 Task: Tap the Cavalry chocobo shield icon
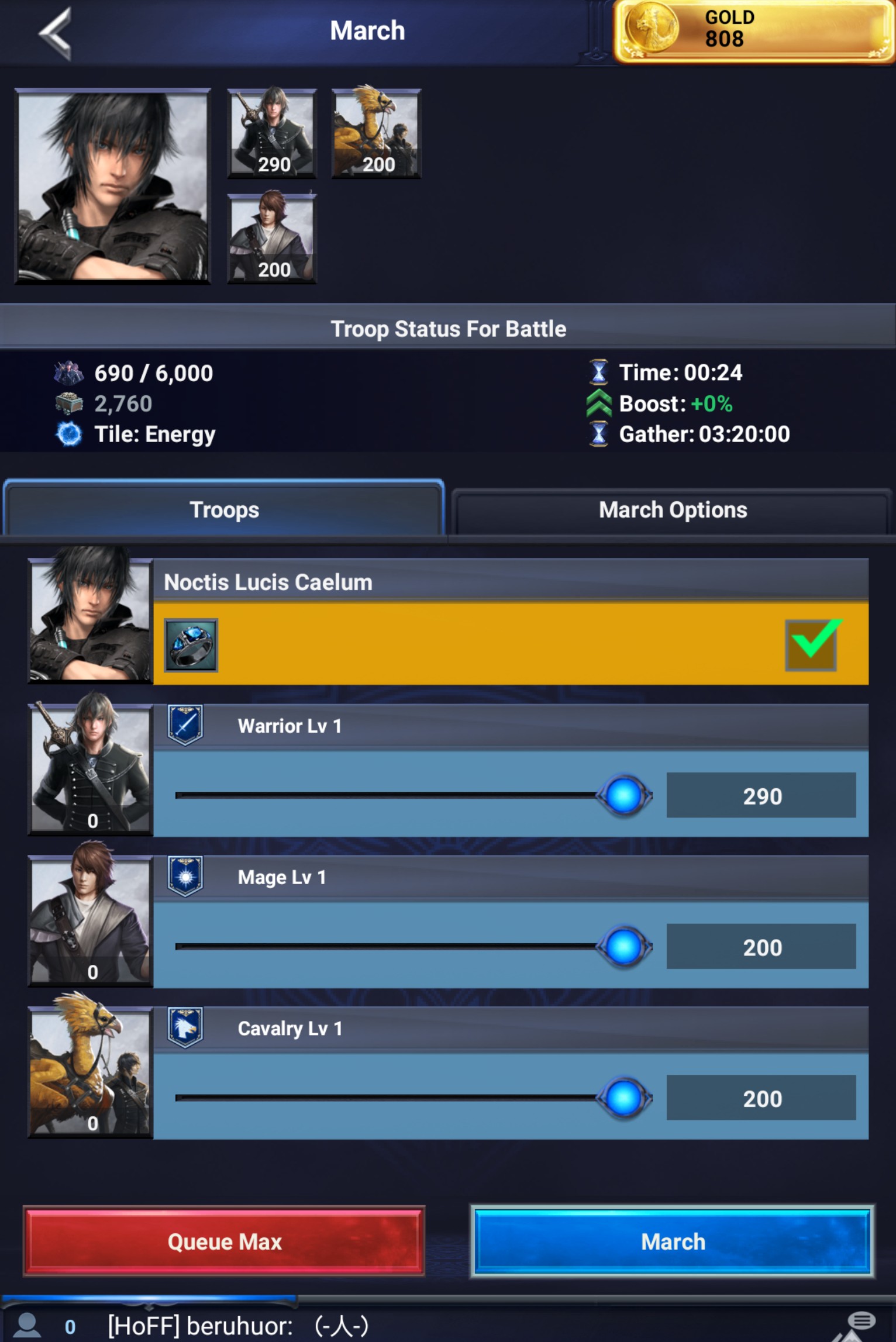click(x=185, y=1027)
